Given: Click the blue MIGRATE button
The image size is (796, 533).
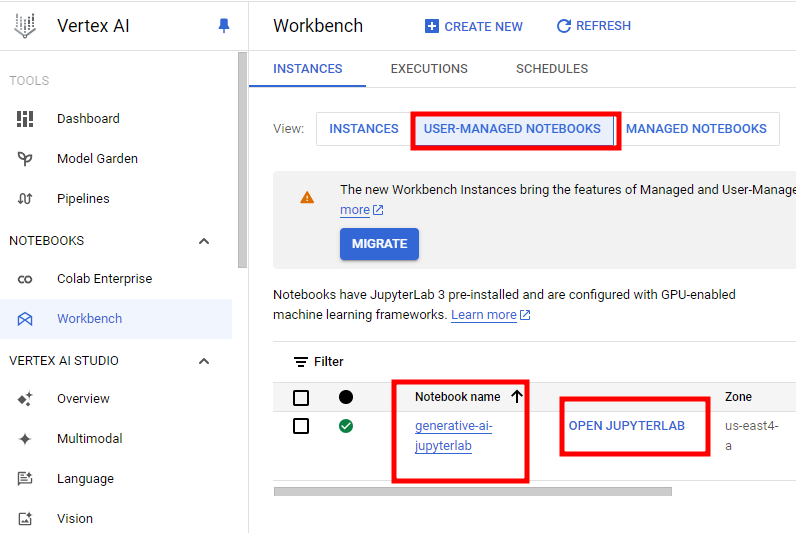Looking at the screenshot, I should 379,244.
